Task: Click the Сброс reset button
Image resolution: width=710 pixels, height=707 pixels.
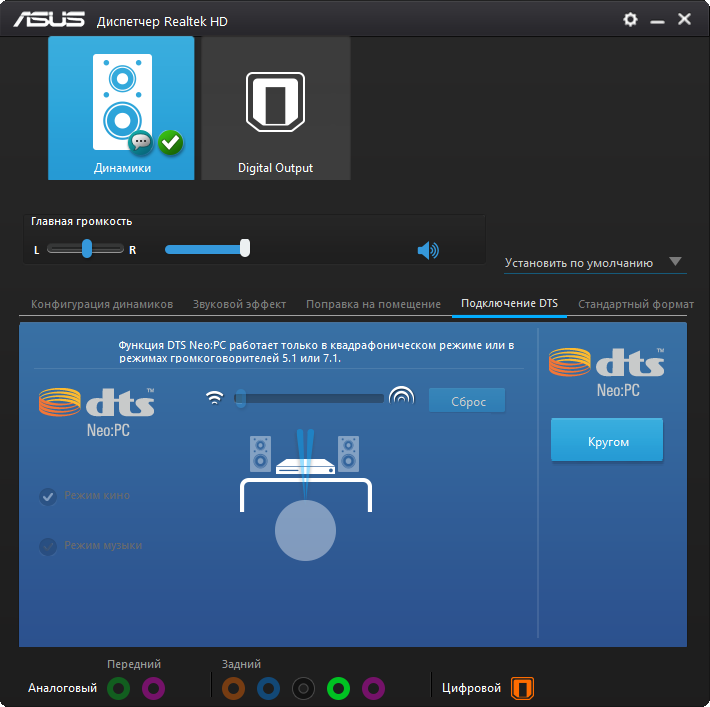Action: pyautogui.click(x=467, y=401)
